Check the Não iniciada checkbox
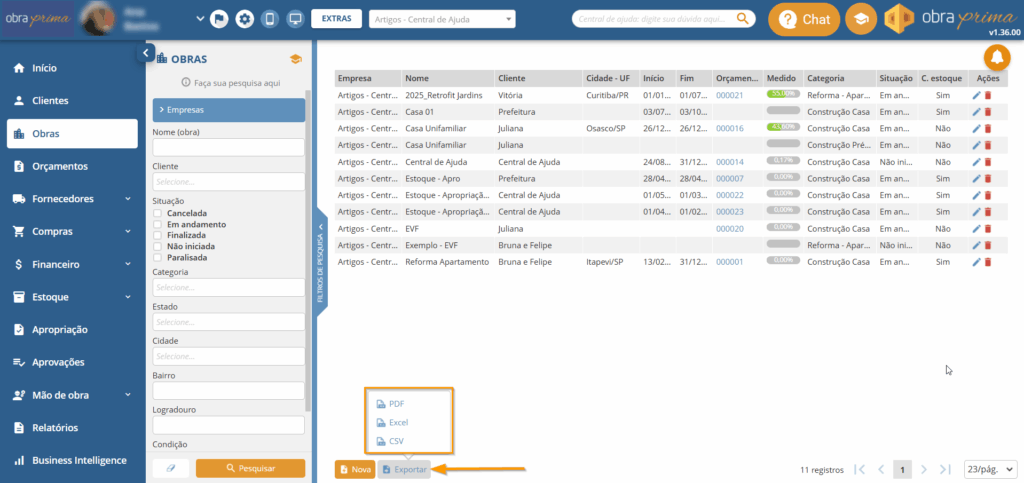 click(157, 246)
